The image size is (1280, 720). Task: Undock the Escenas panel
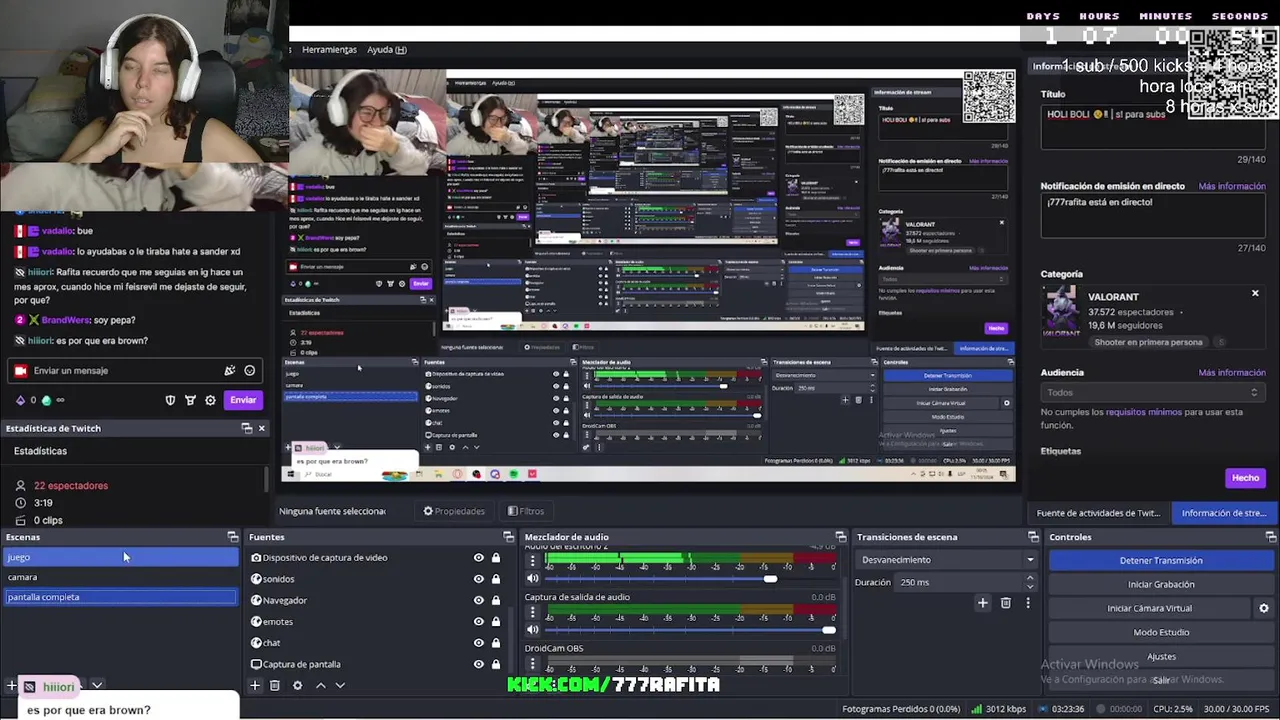pyautogui.click(x=233, y=537)
